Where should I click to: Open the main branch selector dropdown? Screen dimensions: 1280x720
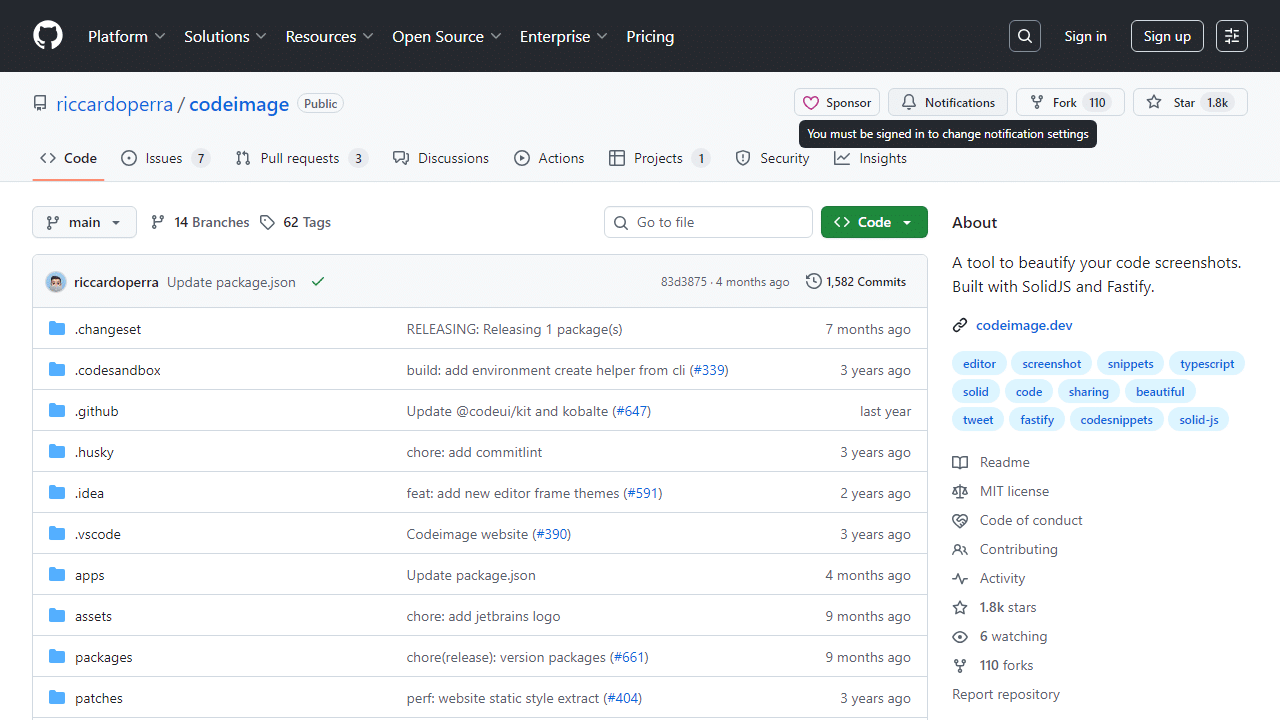pyautogui.click(x=84, y=222)
